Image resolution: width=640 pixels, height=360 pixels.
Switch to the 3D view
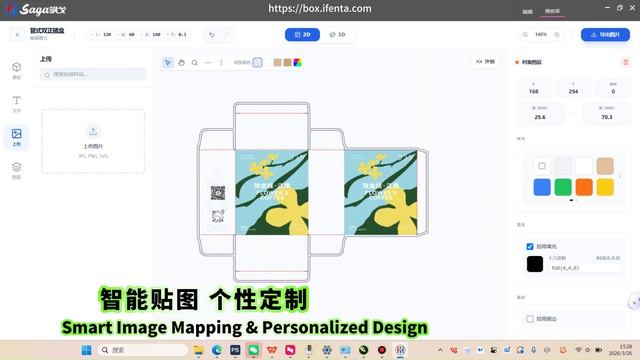tap(337, 35)
